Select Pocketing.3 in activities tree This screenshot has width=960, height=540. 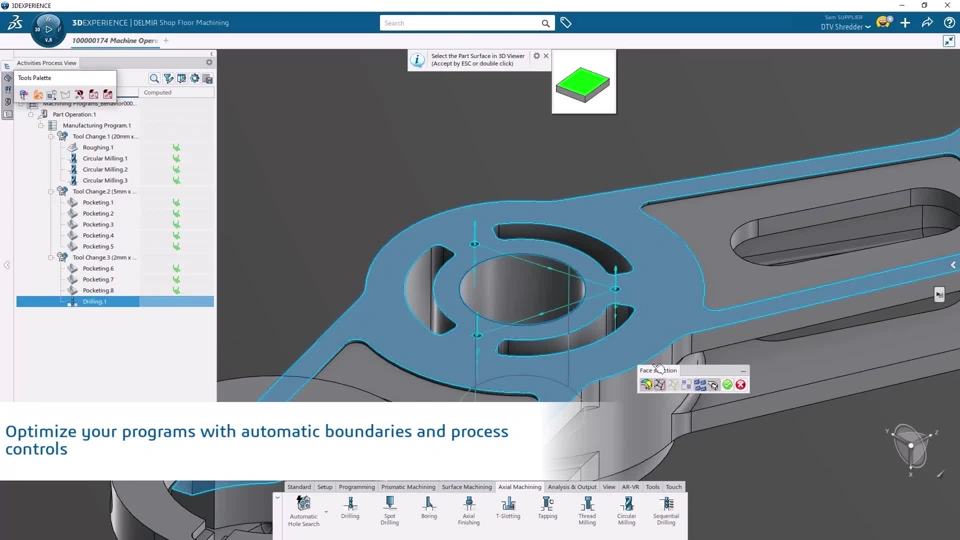coord(98,225)
